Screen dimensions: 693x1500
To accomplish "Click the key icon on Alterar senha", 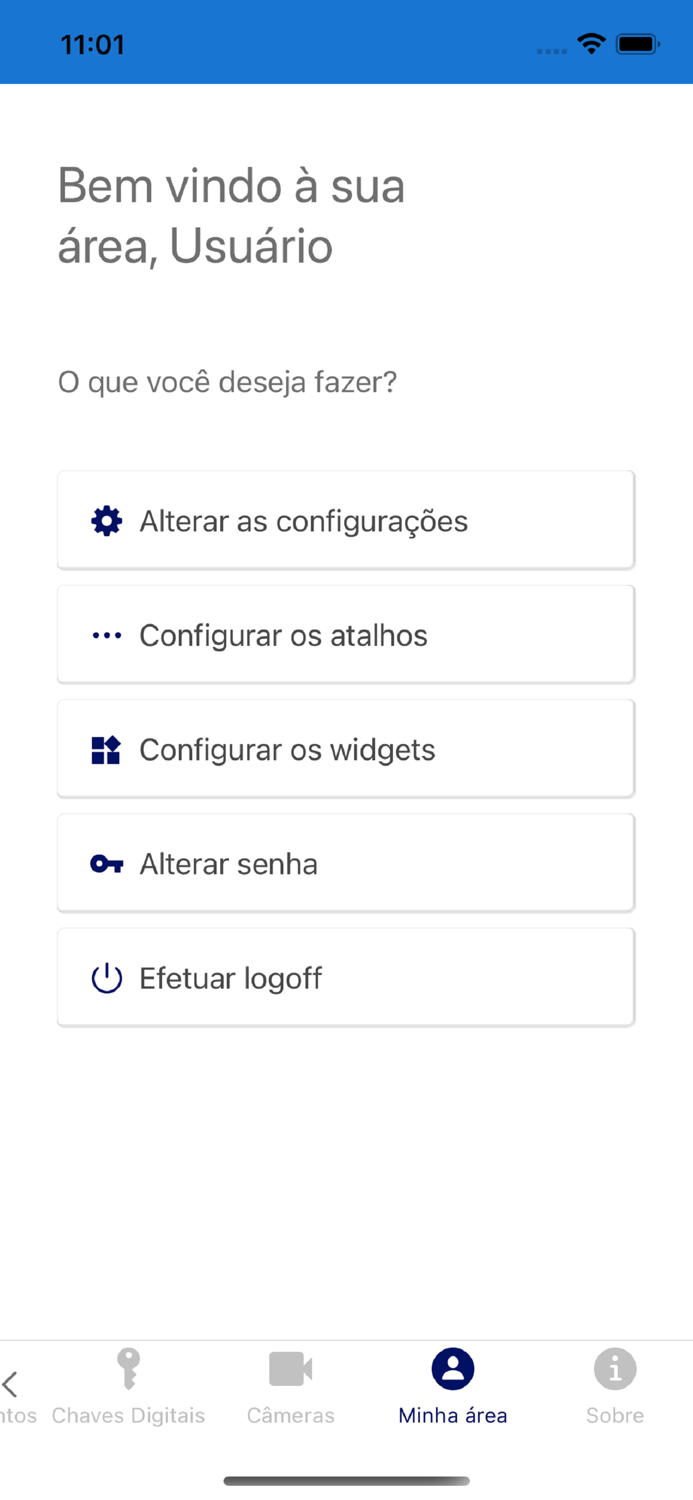I will (106, 863).
